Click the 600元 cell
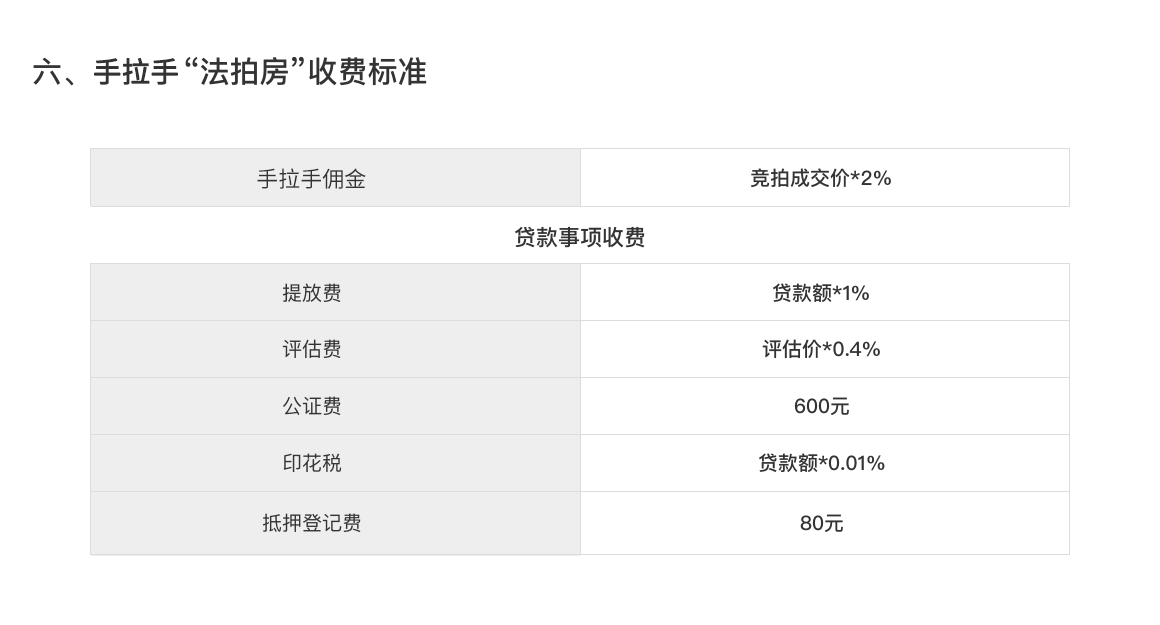This screenshot has height=625, width=1160. (x=824, y=406)
